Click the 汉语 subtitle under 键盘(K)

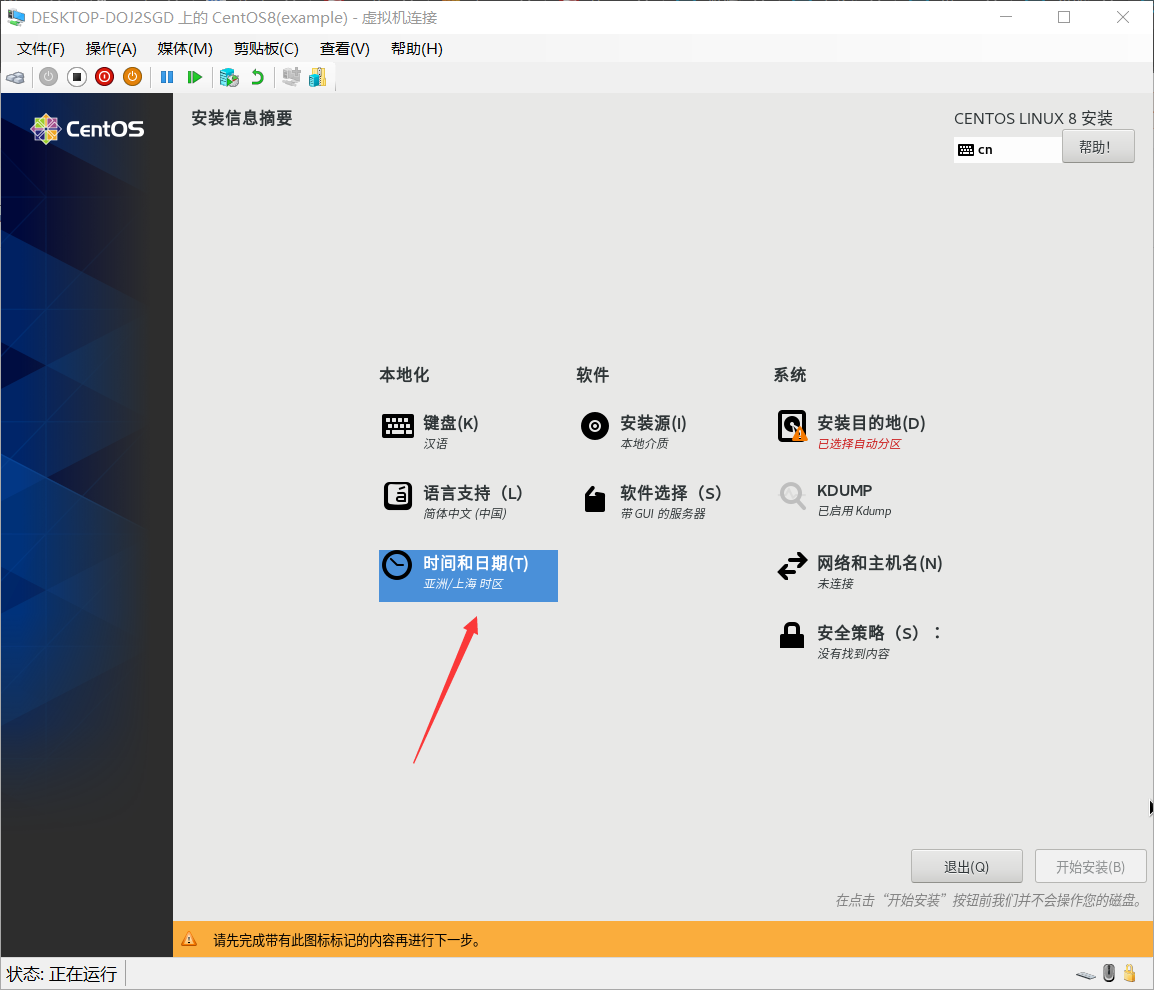(x=435, y=444)
